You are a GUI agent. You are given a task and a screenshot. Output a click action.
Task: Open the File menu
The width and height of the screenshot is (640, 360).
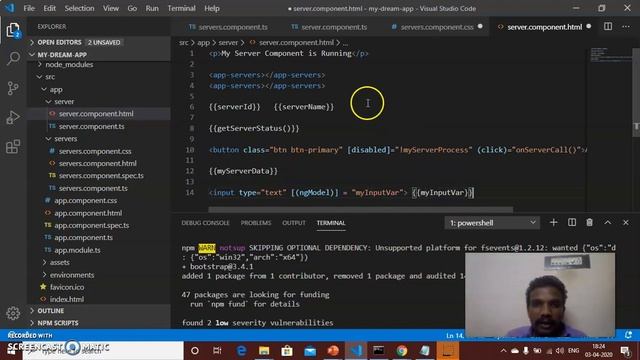[x=29, y=8]
